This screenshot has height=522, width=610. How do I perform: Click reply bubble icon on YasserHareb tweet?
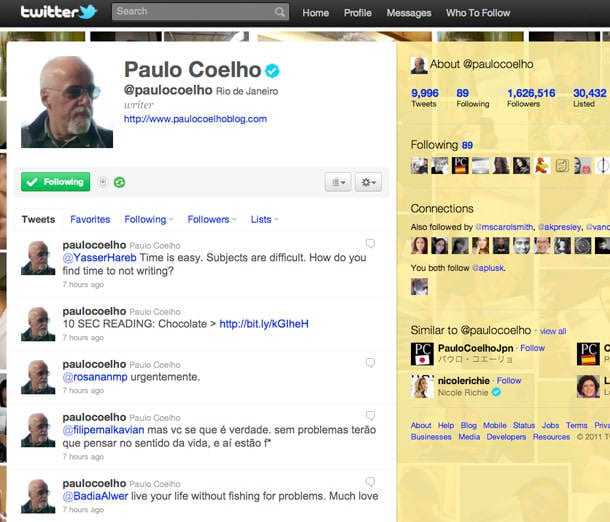[370, 243]
